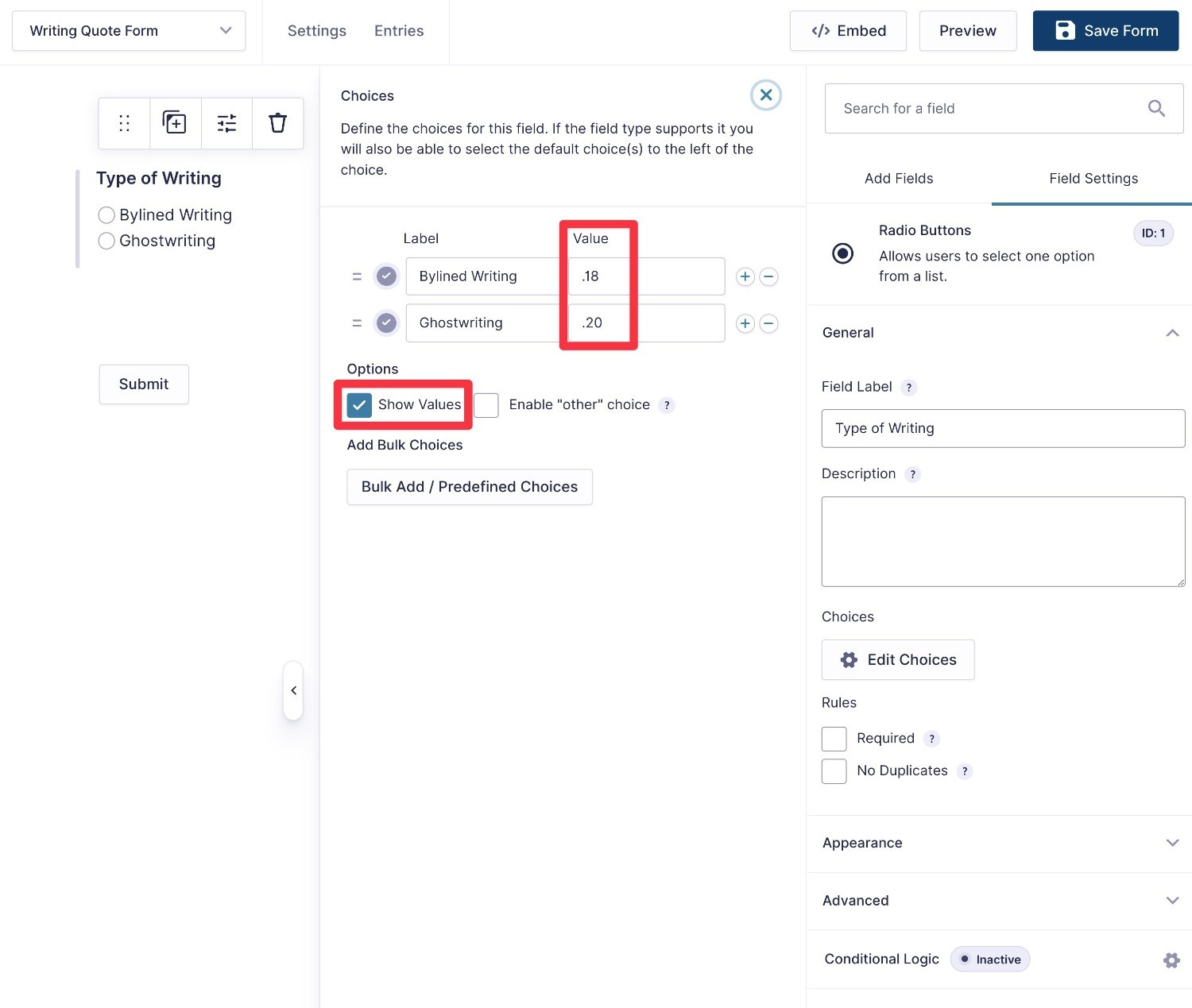Add choice after Bylined Writing row
The height and width of the screenshot is (1008, 1192).
[x=745, y=277]
